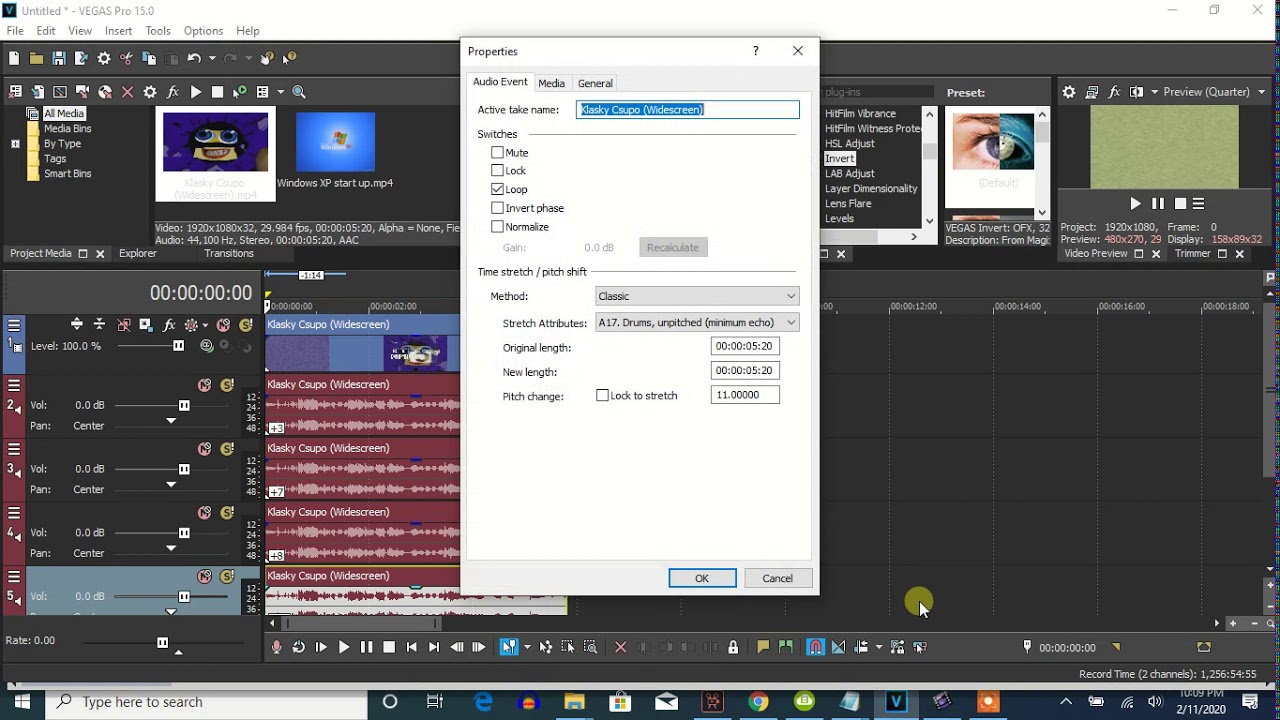This screenshot has width=1280, height=720.
Task: Click the Pitch change input field
Action: [745, 395]
